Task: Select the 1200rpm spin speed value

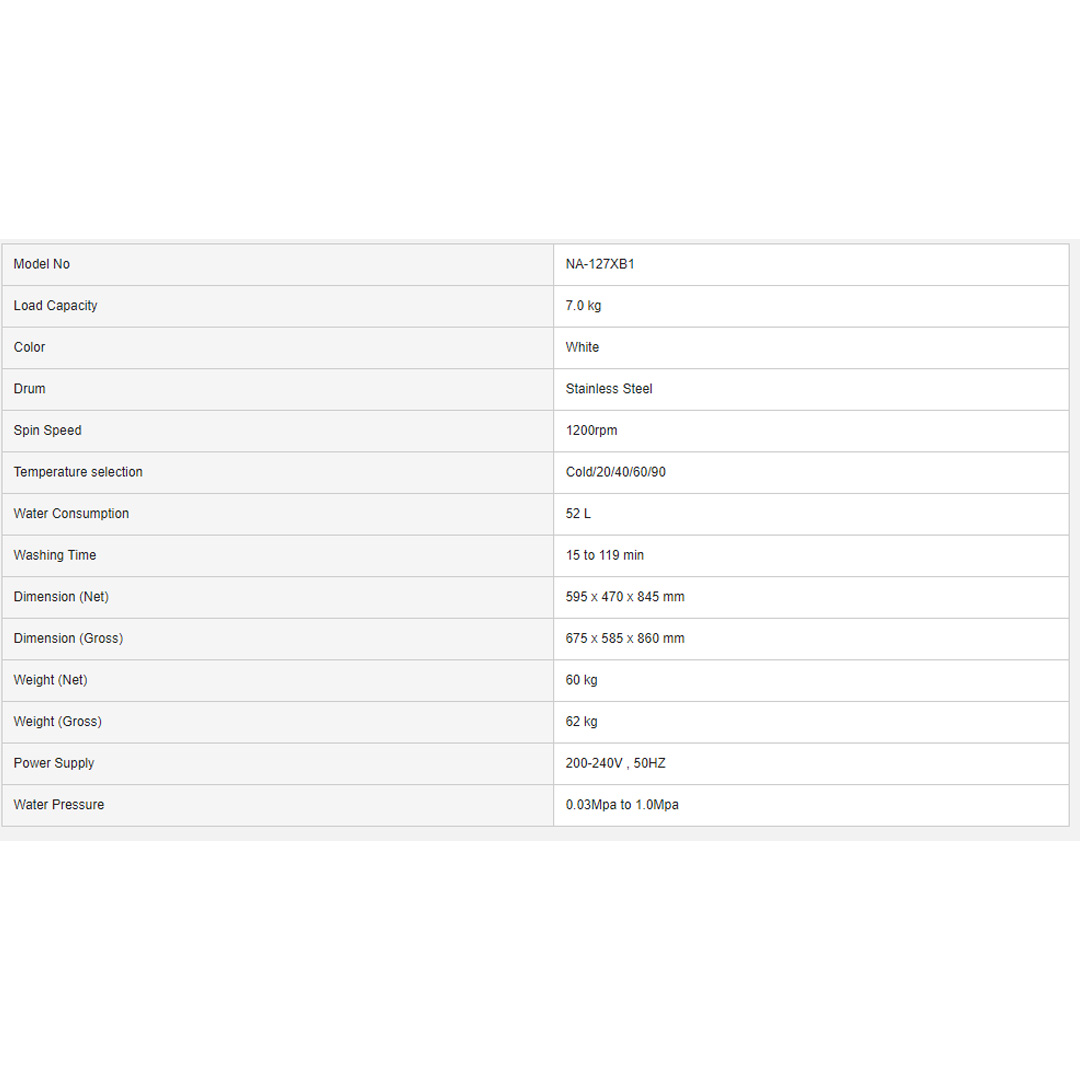Action: [x=593, y=430]
